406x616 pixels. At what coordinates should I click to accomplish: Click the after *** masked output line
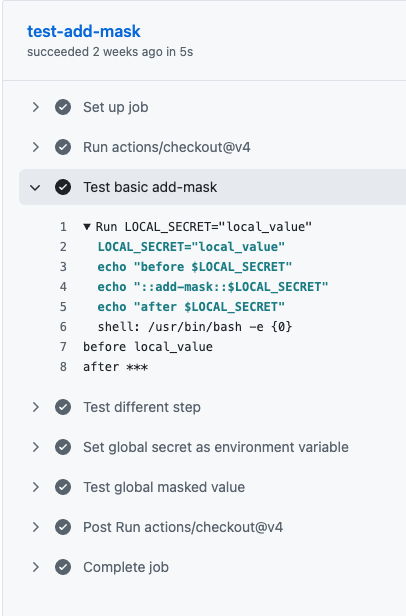[116, 367]
